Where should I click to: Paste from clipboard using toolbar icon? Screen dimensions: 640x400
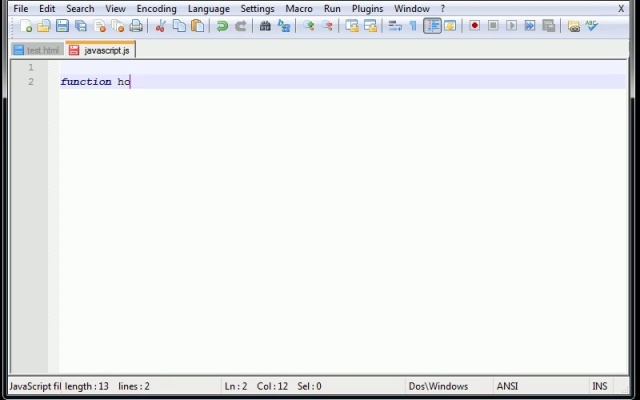(x=198, y=26)
